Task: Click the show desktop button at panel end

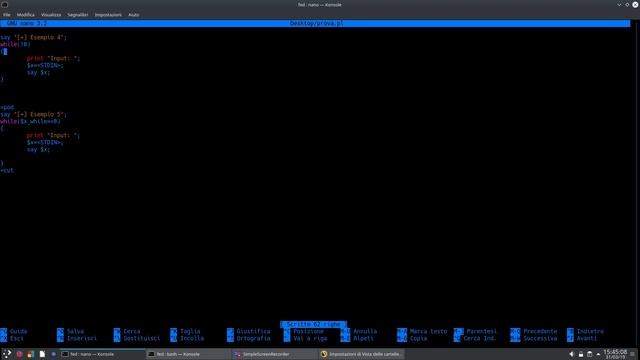Action: click(x=633, y=354)
